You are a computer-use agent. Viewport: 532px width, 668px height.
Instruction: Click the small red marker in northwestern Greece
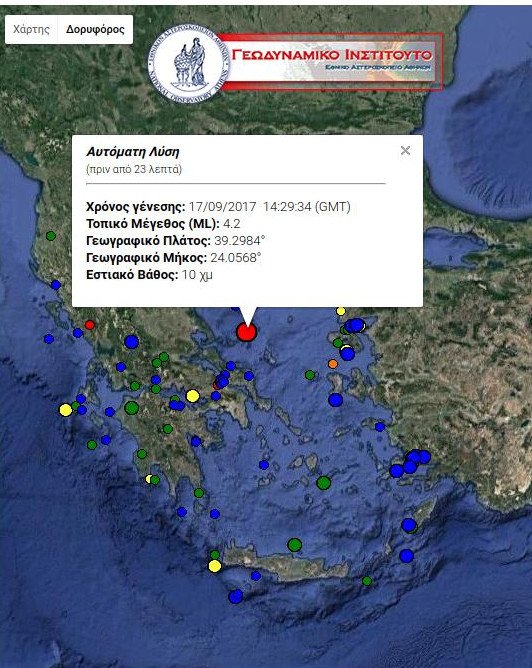(89, 325)
